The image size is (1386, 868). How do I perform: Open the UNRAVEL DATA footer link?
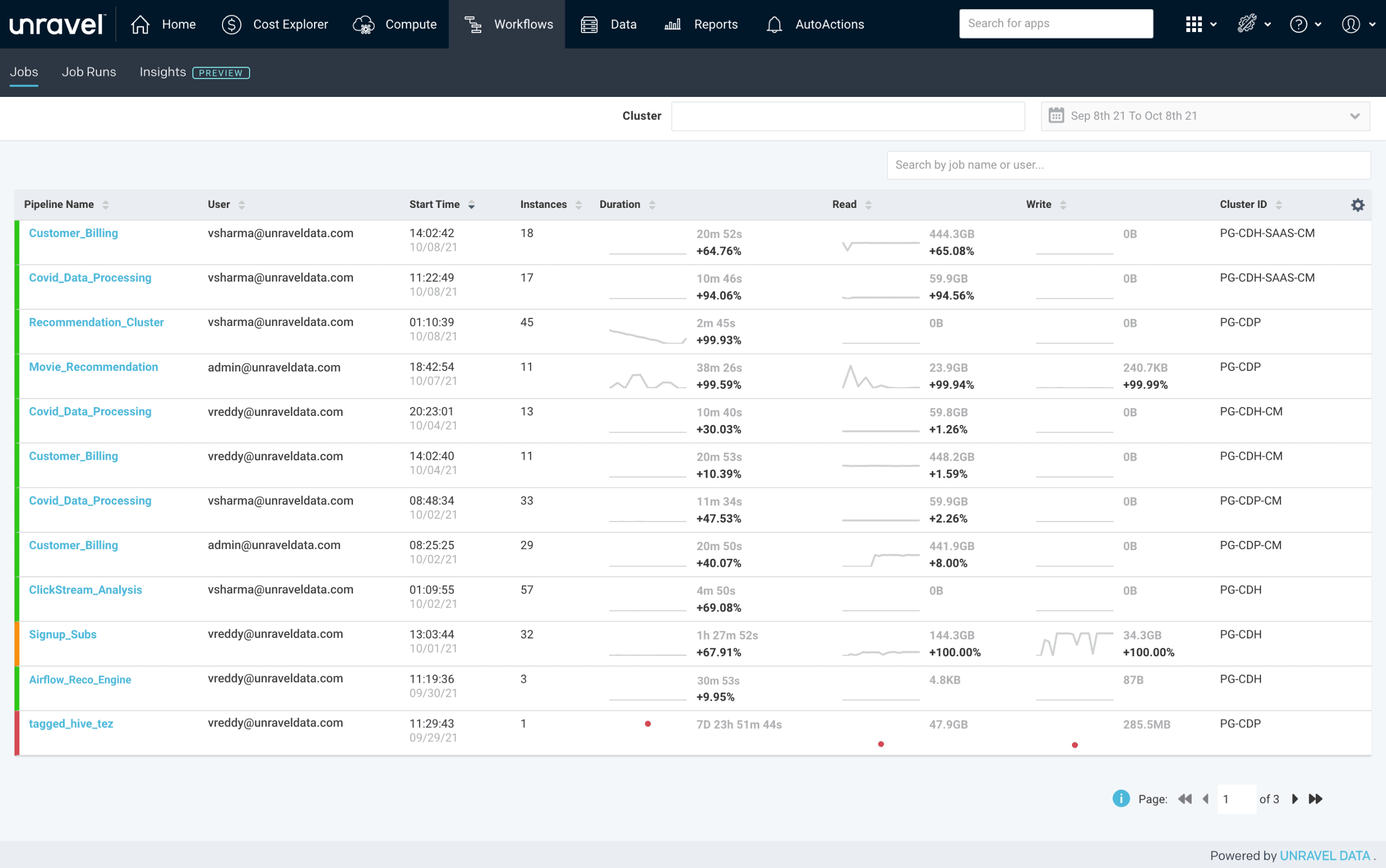point(1324,856)
